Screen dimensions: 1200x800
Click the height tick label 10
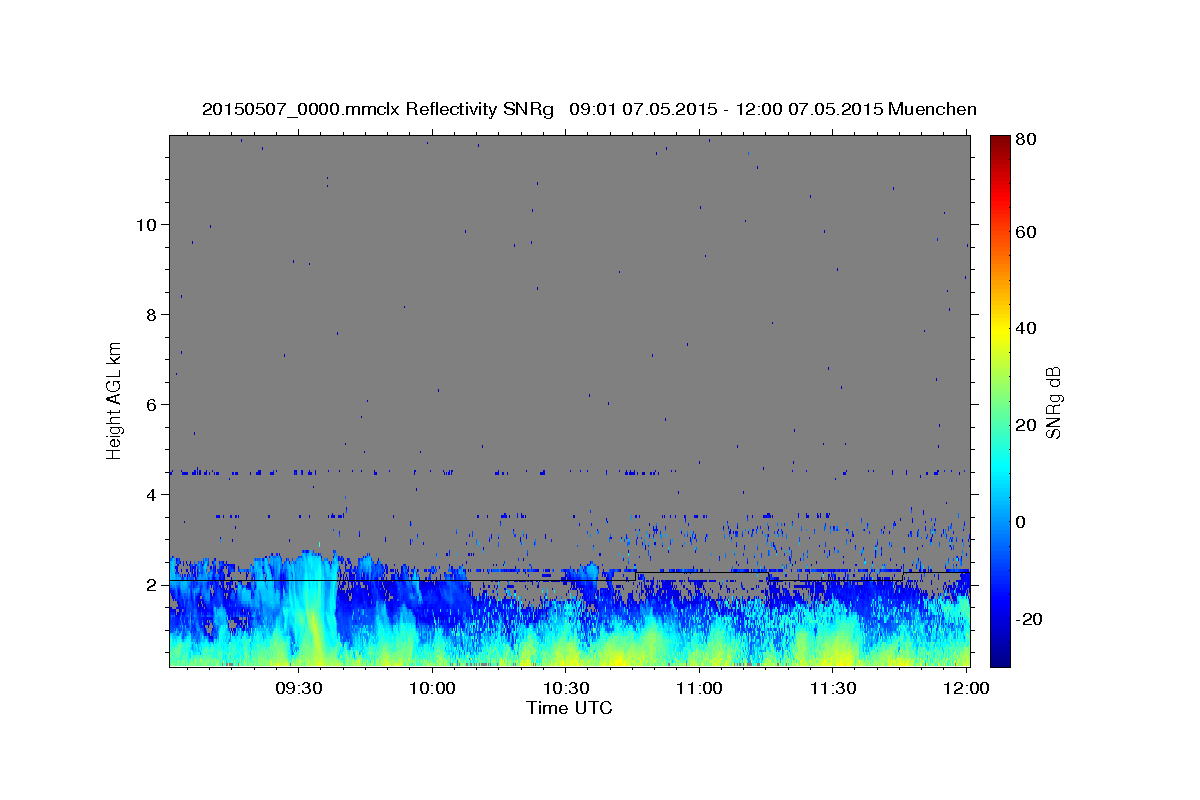(x=148, y=224)
